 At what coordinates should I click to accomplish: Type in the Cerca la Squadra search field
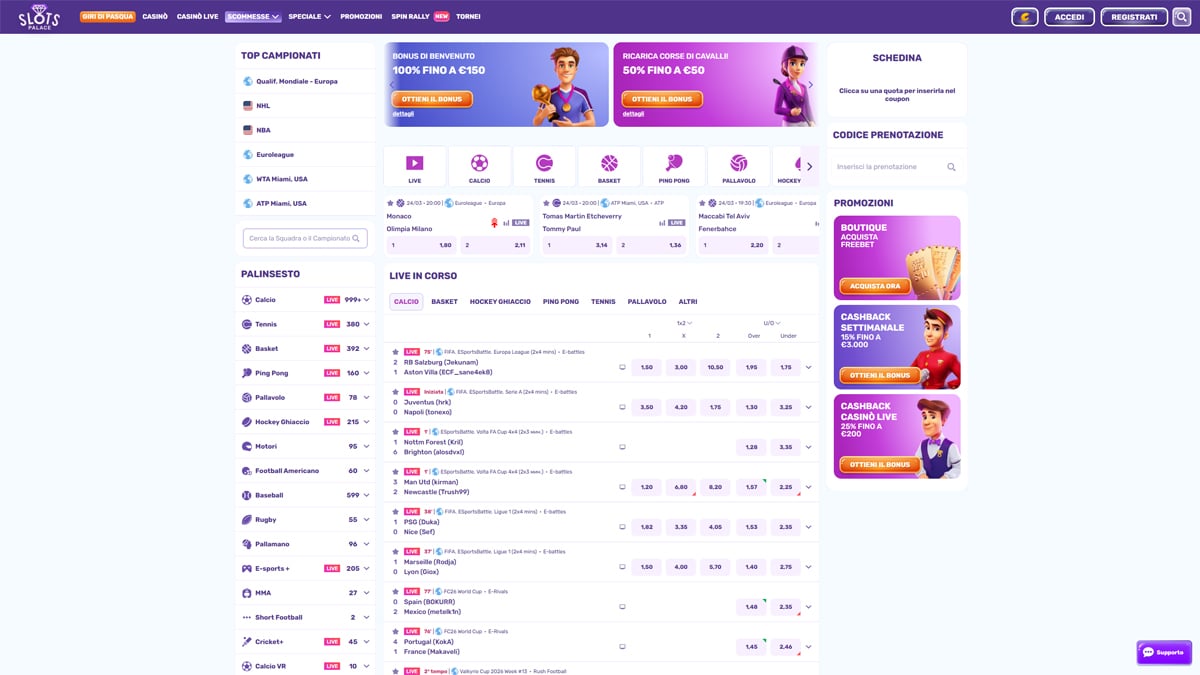(305, 238)
